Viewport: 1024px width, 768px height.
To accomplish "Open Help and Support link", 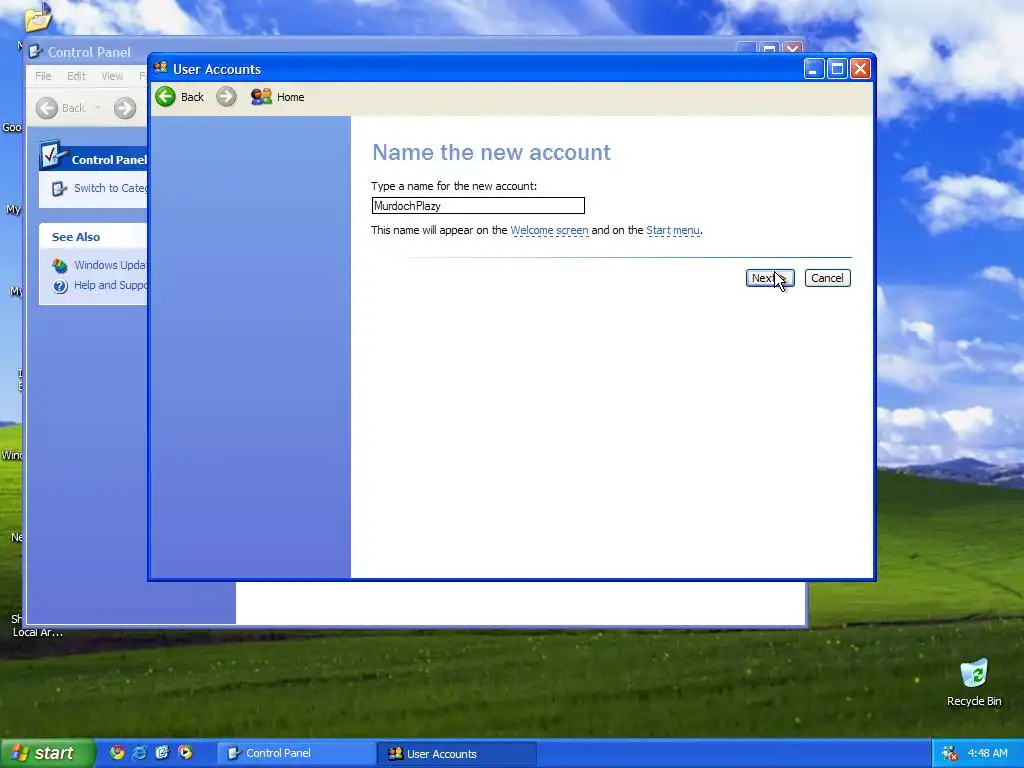I will pyautogui.click(x=110, y=285).
